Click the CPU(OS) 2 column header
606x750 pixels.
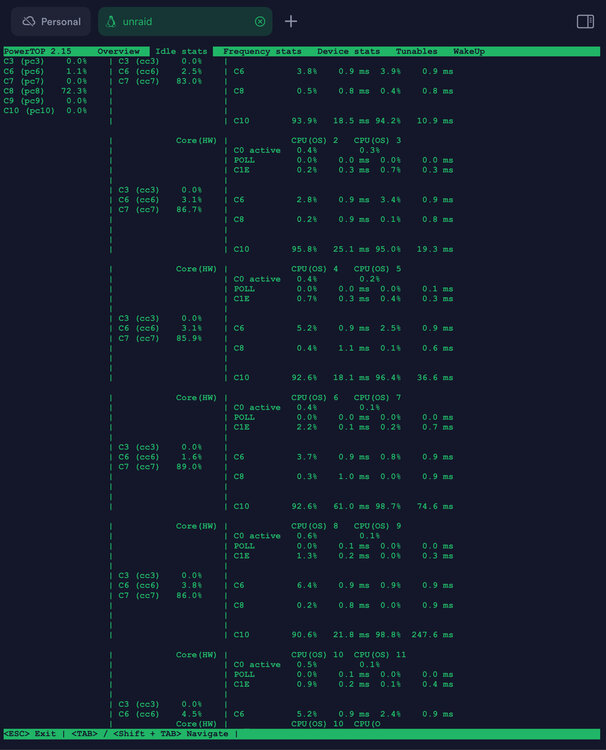pyautogui.click(x=315, y=141)
